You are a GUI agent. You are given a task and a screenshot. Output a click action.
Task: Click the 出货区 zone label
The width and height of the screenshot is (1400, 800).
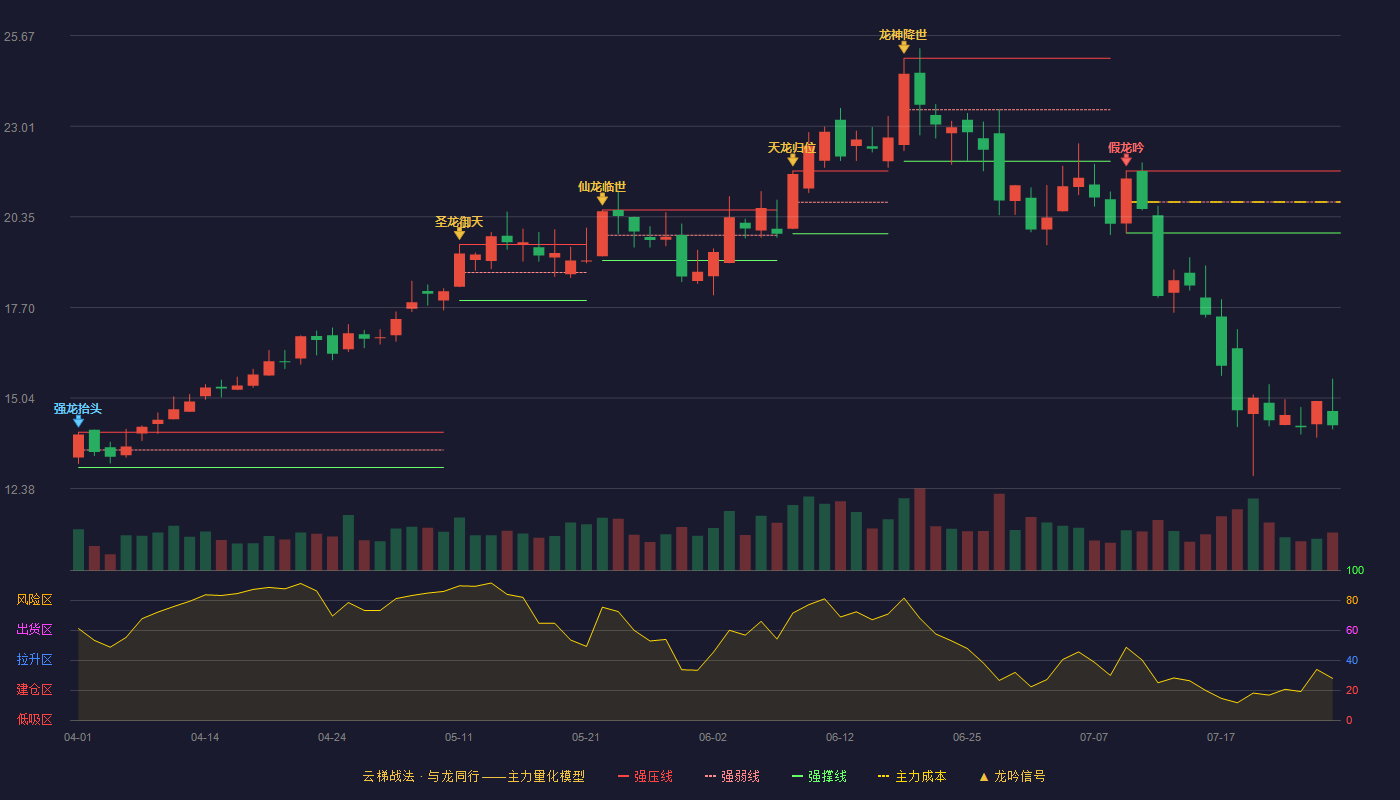tap(34, 630)
